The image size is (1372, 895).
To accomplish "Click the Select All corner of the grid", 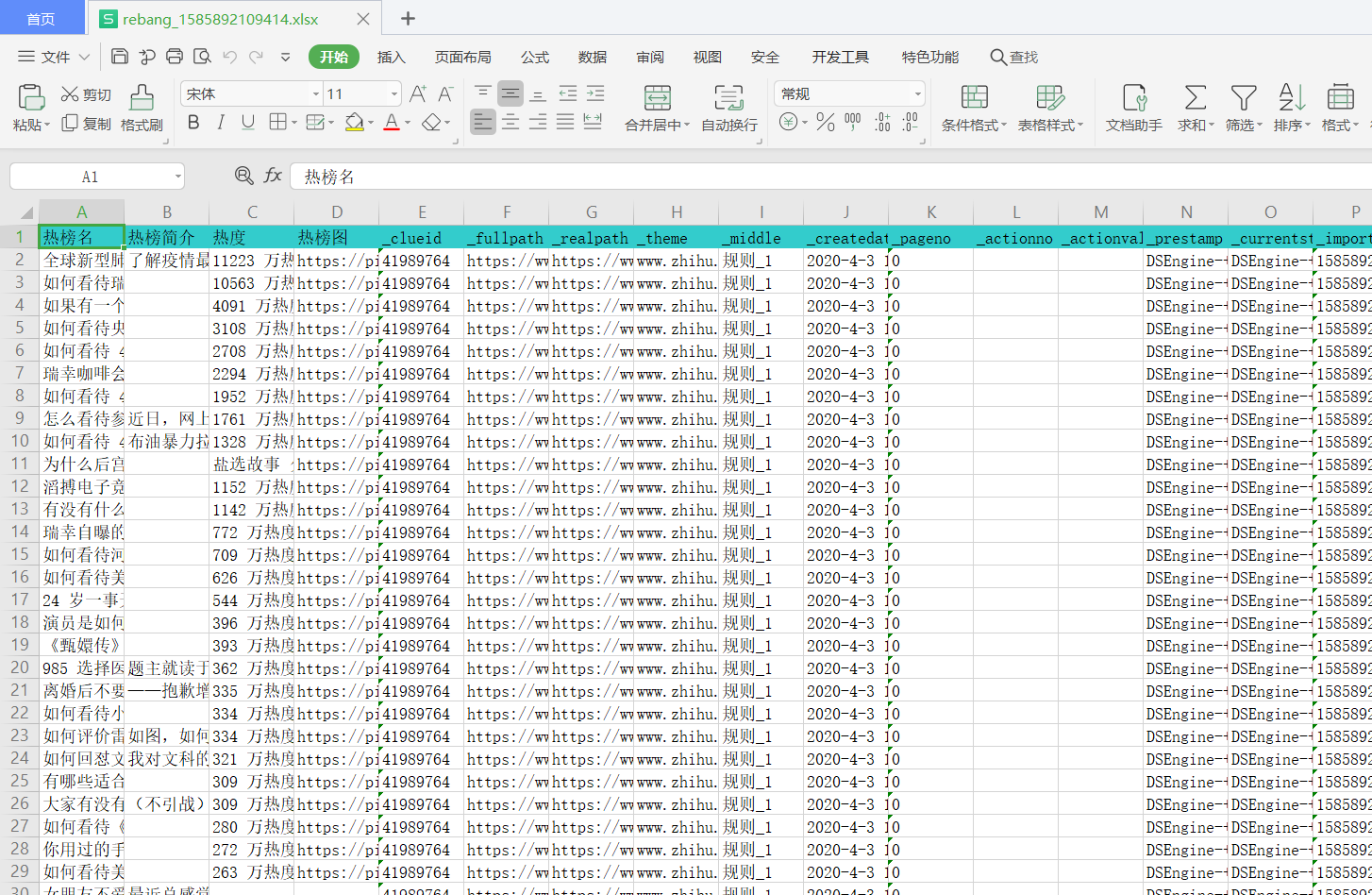I will pos(19,212).
